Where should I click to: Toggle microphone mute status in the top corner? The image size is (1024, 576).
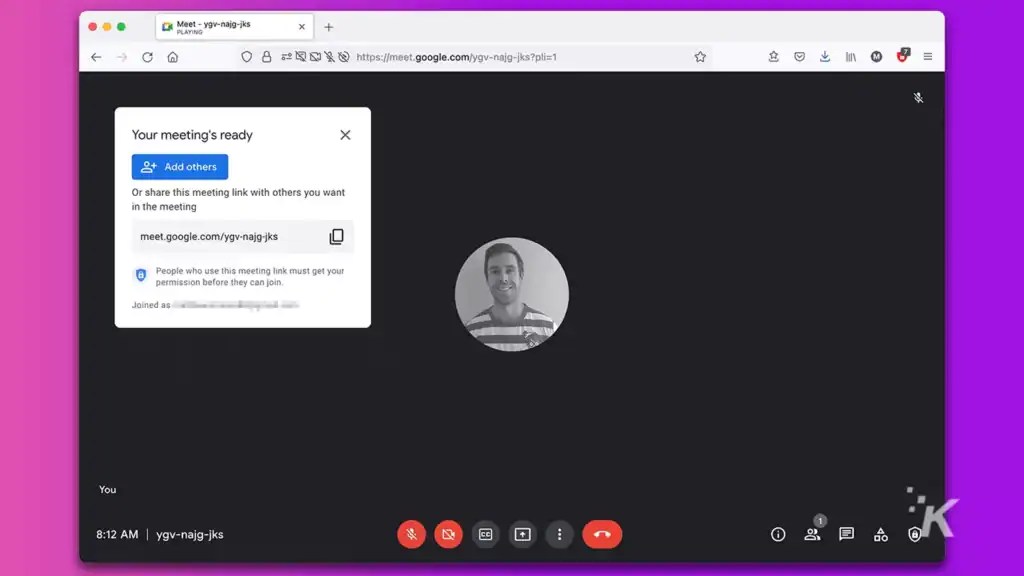[x=918, y=97]
